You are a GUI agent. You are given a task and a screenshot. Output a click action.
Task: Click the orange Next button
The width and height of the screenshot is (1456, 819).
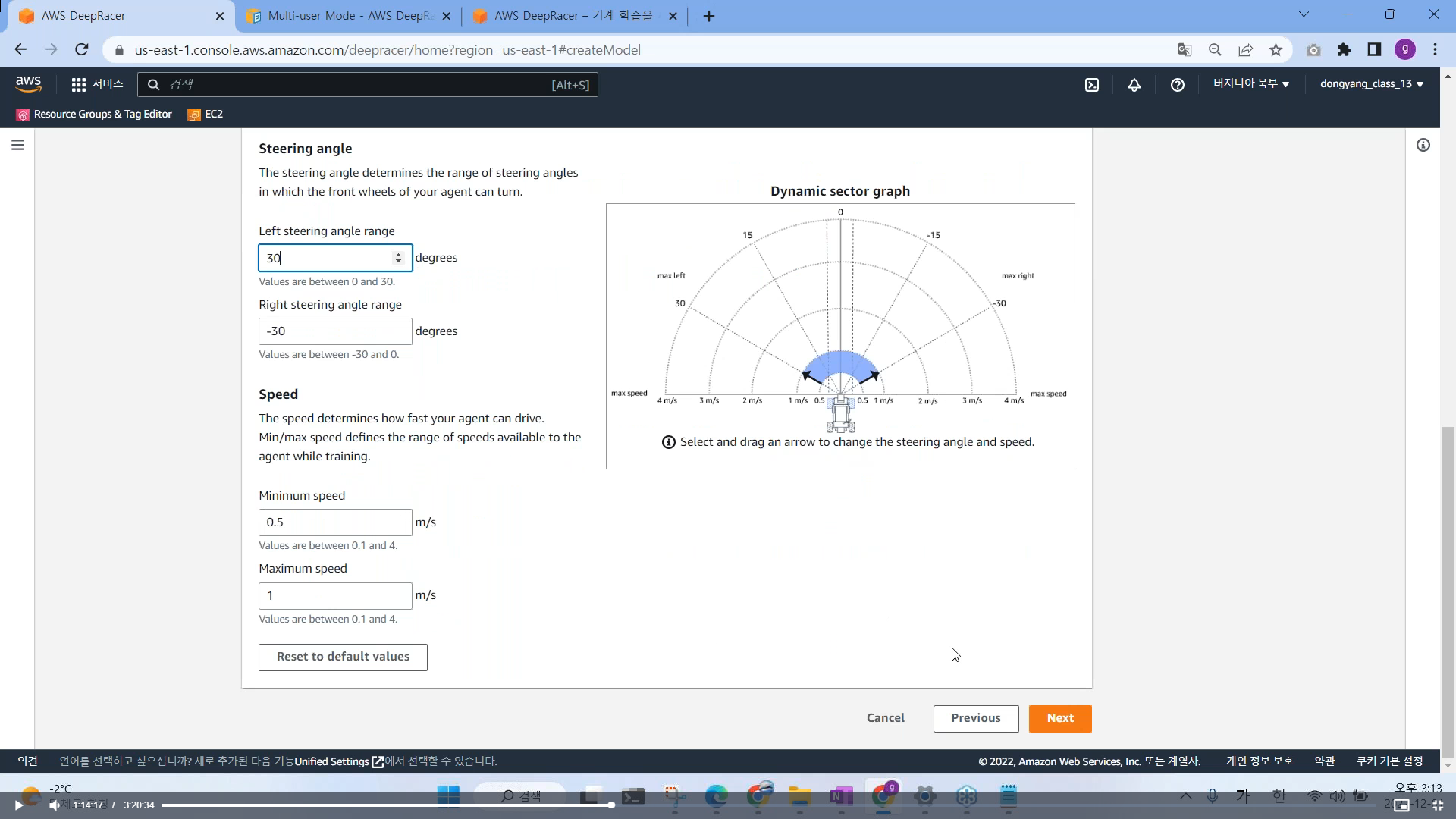pos(1059,718)
